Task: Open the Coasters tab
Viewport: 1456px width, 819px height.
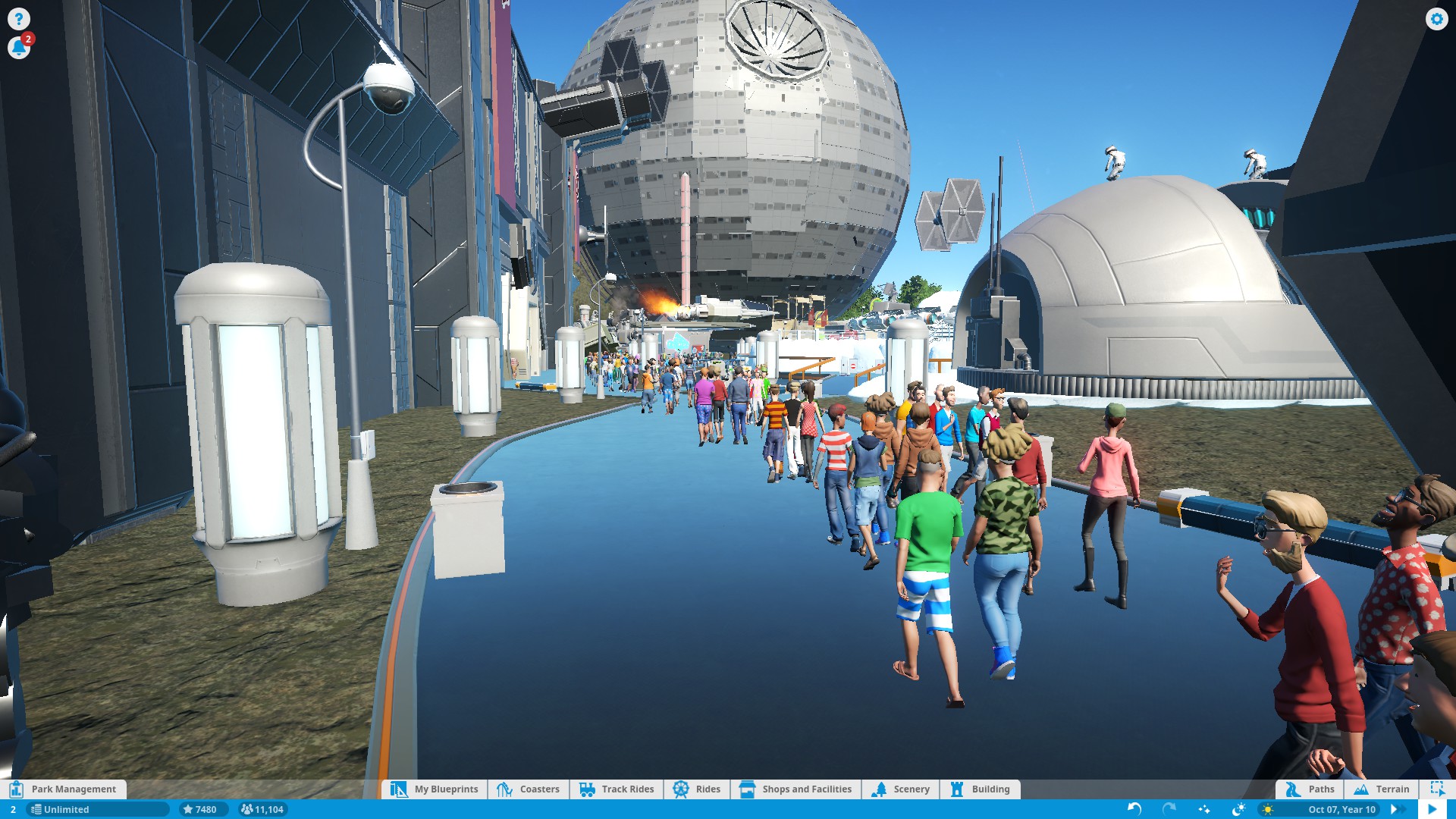Action: tap(529, 789)
